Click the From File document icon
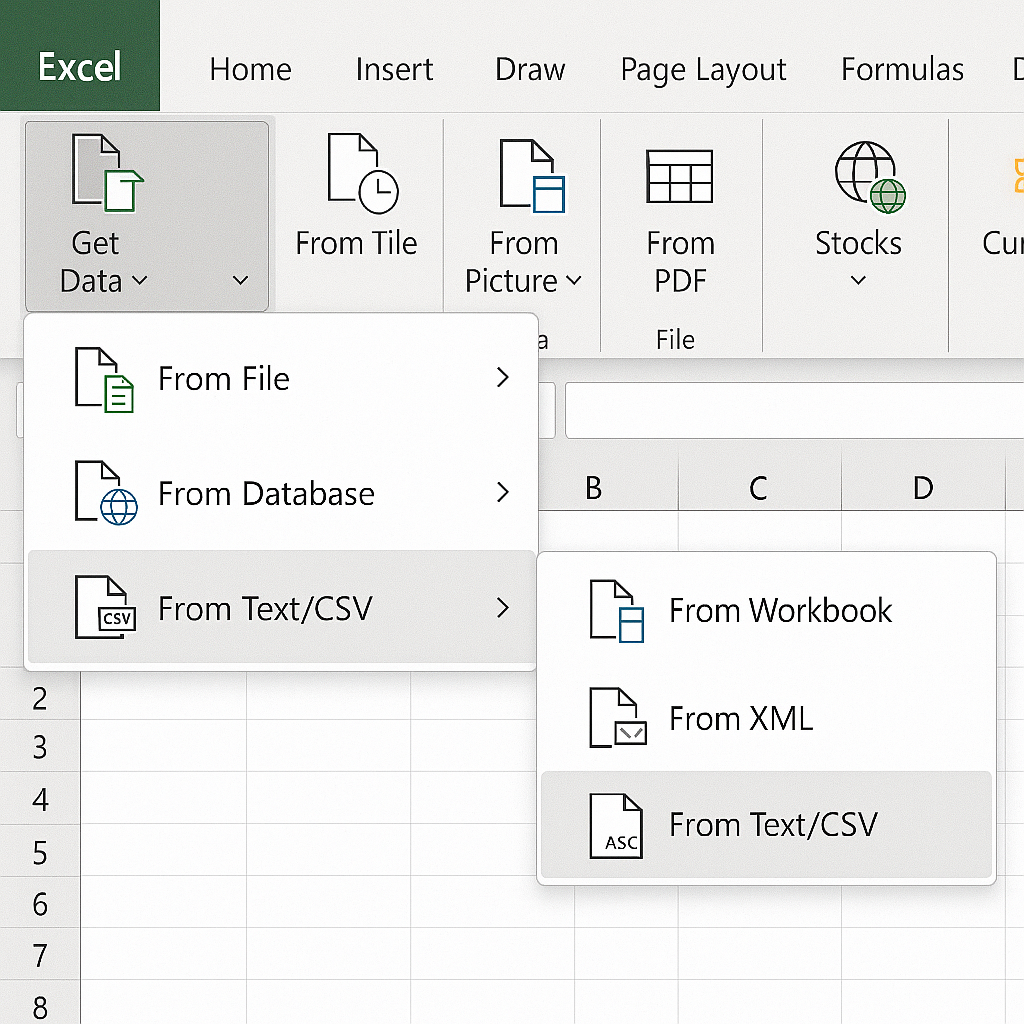1024x1024 pixels. coord(104,379)
